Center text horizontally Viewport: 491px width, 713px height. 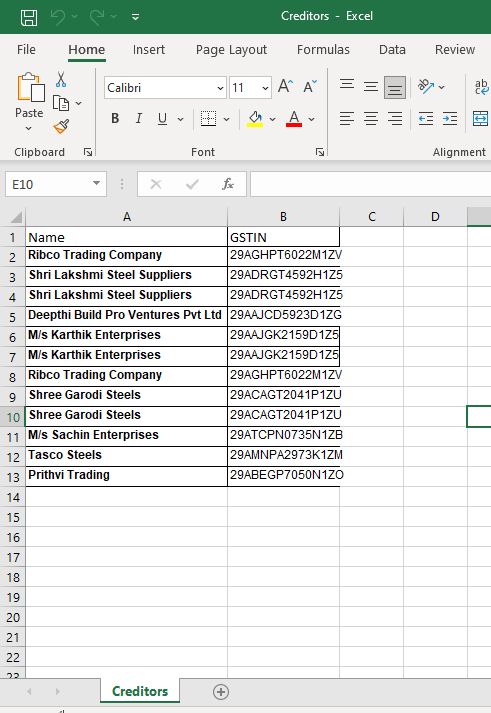click(x=371, y=119)
